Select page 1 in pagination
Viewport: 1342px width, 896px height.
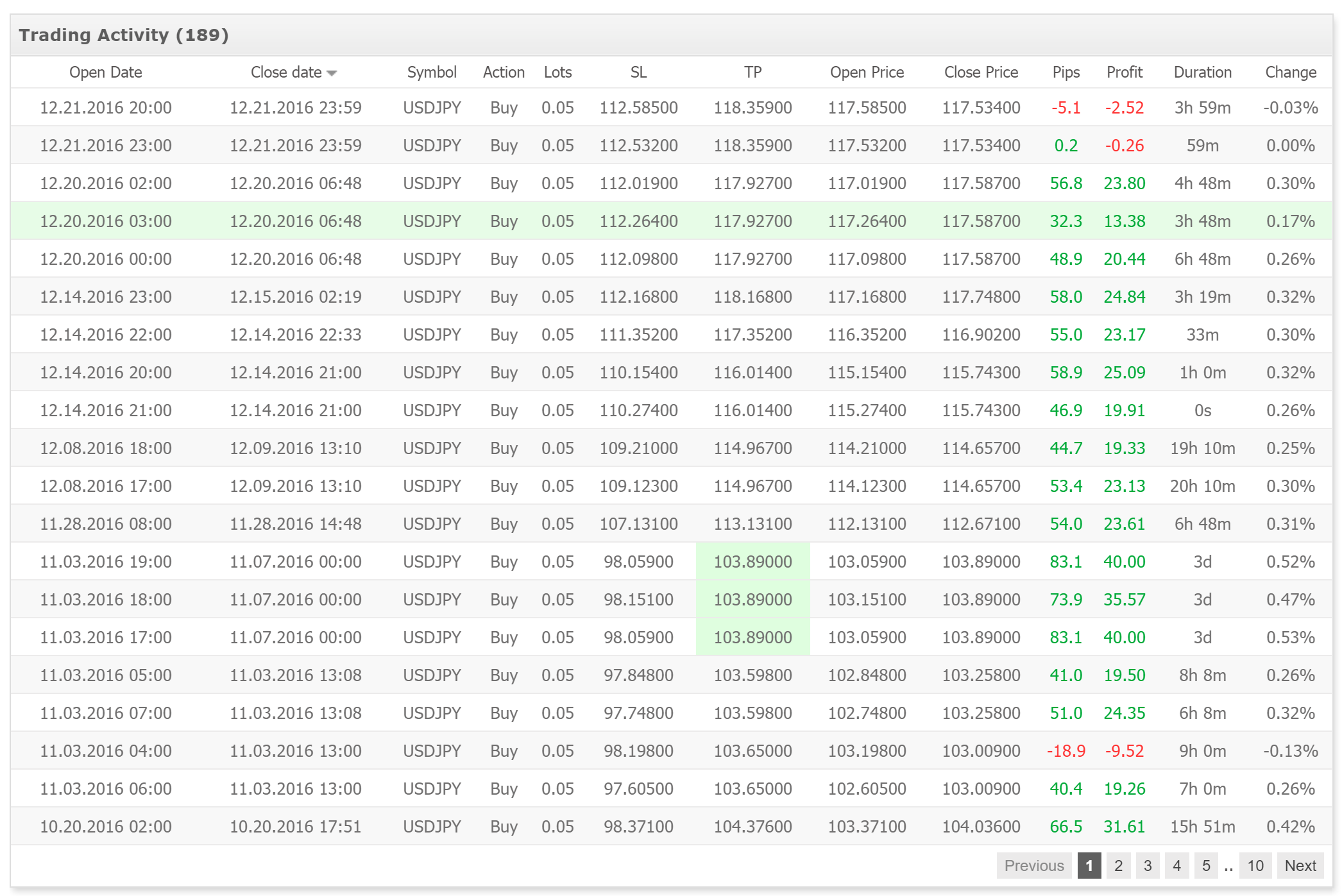1089,866
